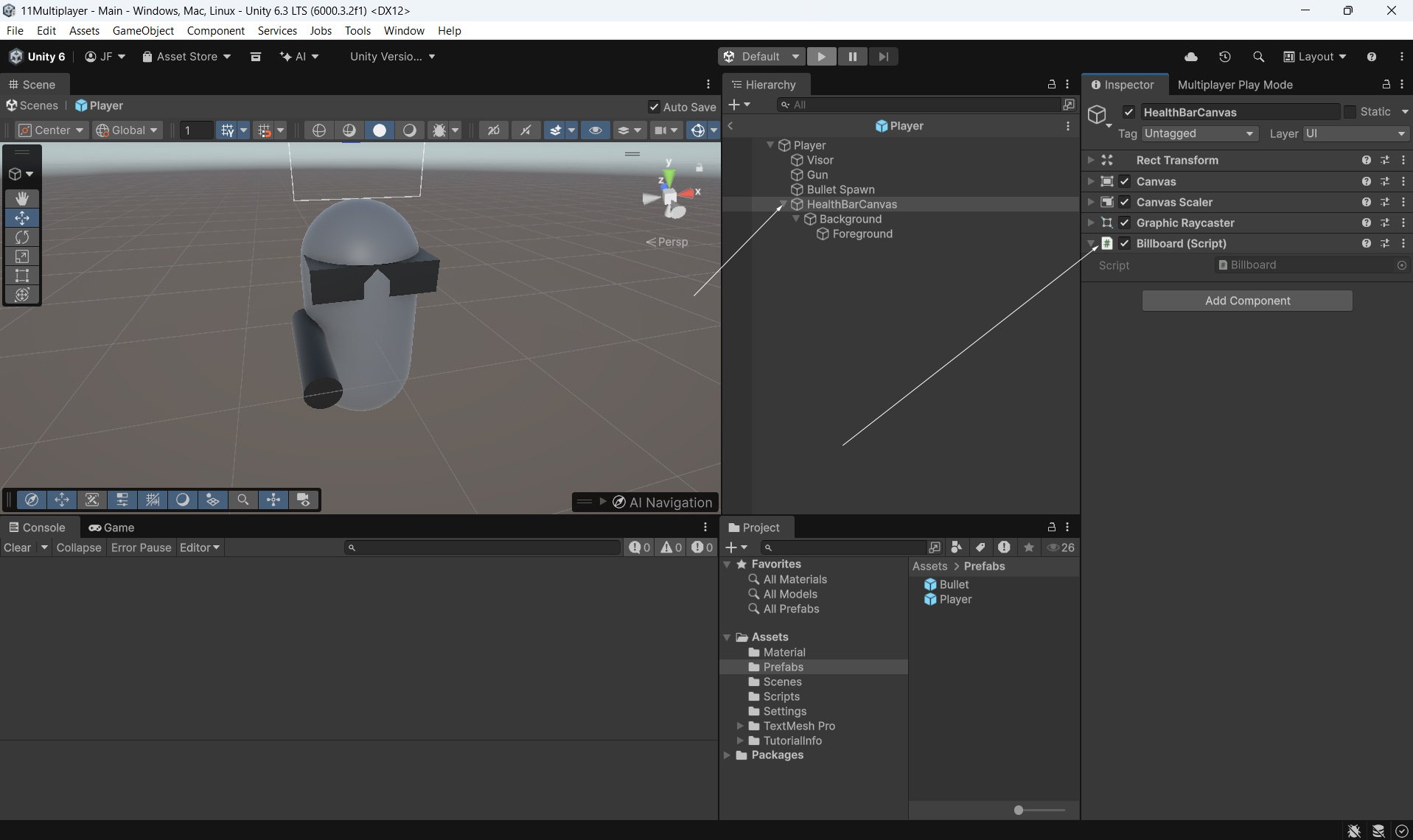Select the Rotate tool in scene toolbar
The height and width of the screenshot is (840, 1413).
pyautogui.click(x=22, y=237)
